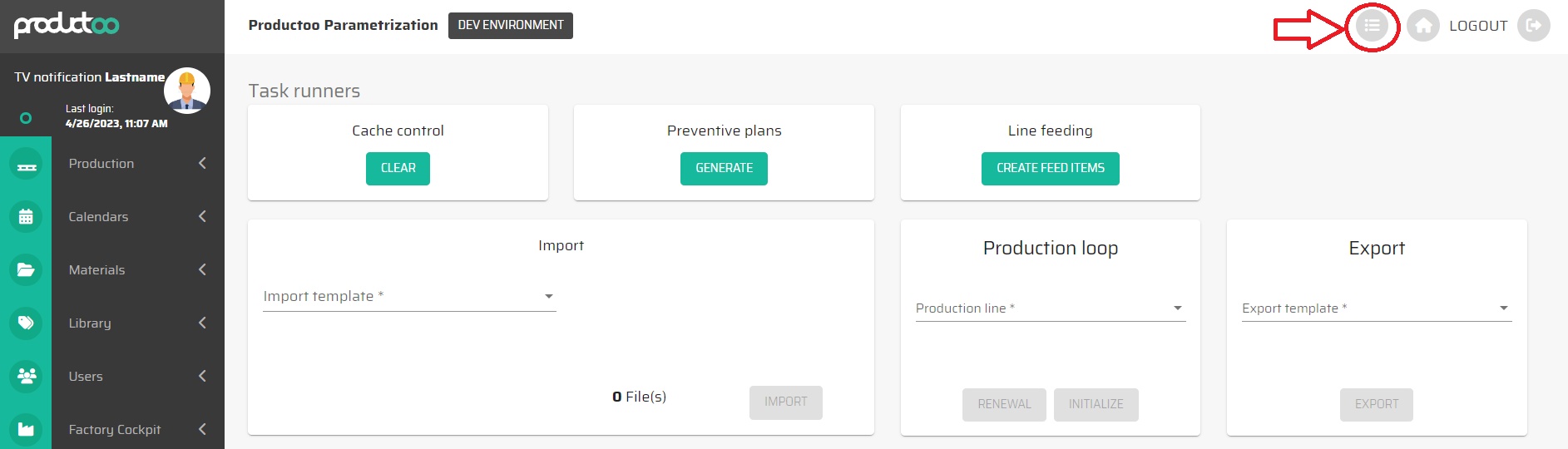
Task: Click the user avatar picture
Action: click(x=186, y=91)
